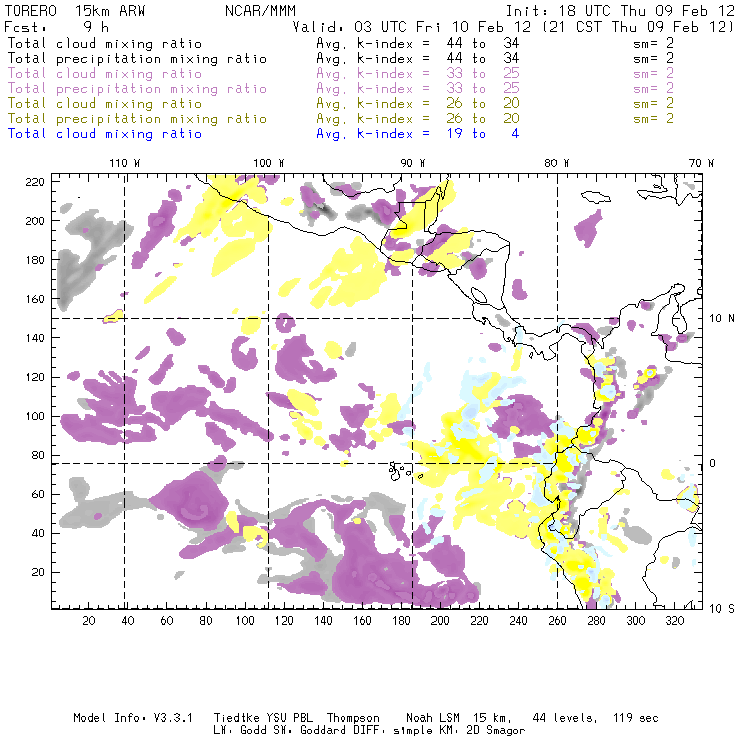Click 'Init: 18 UTC Thu 09 Feb 12' text
The image size is (740, 740).
pyautogui.click(x=620, y=11)
